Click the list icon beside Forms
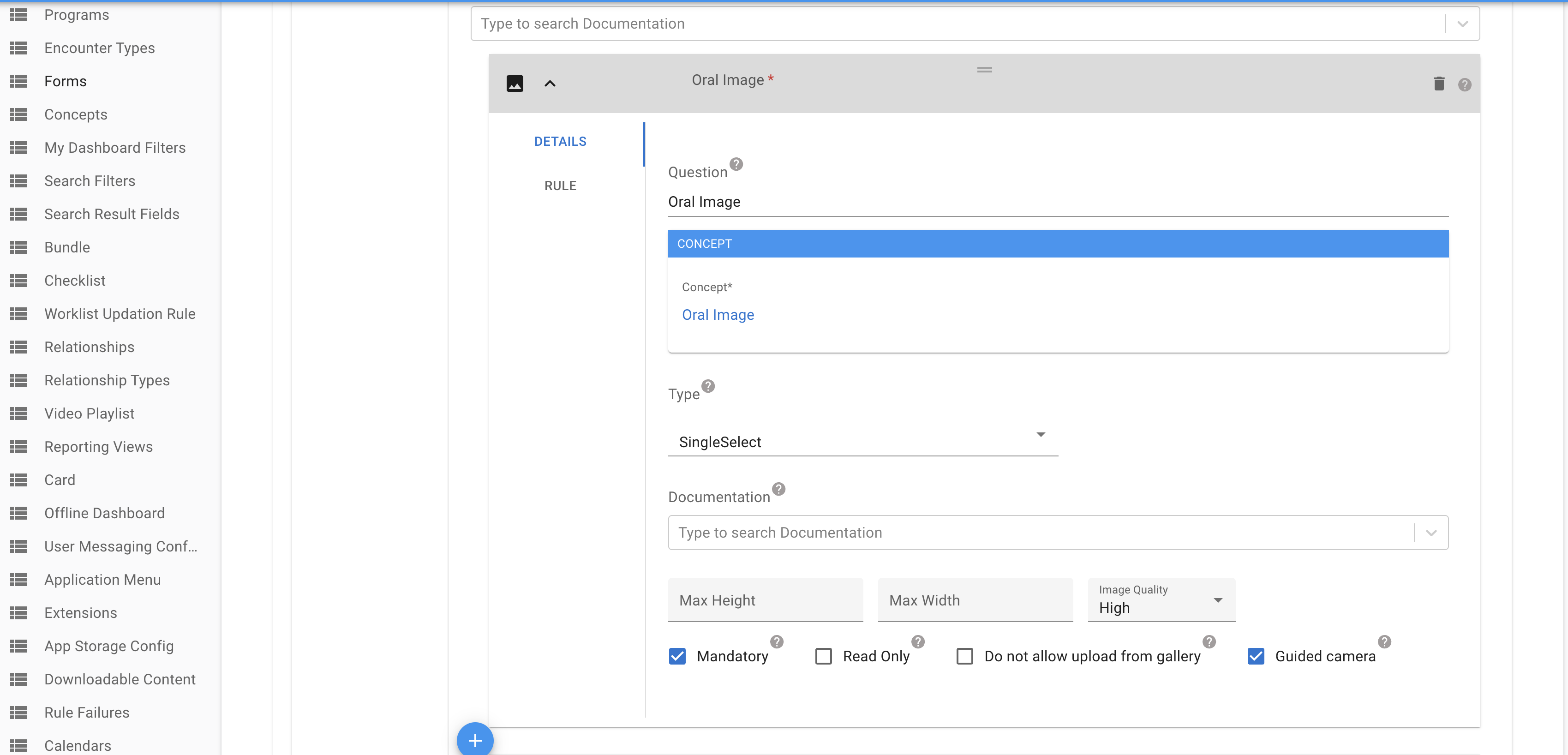The width and height of the screenshot is (1568, 755). 19,81
